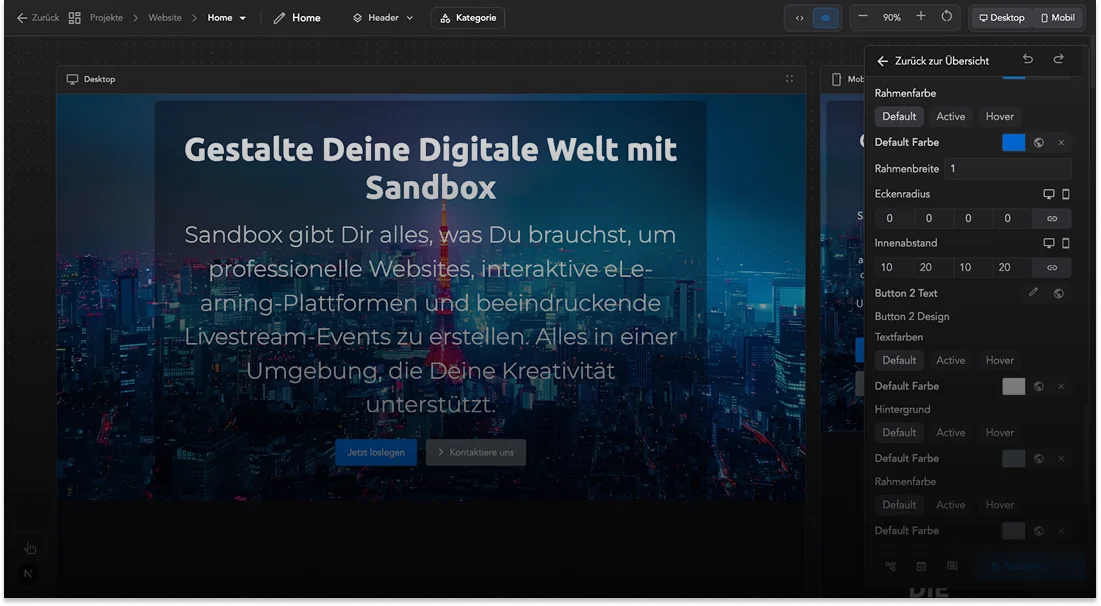Clear the Textfarben Default Farbe with X
This screenshot has width=1101, height=606.
point(1061,386)
